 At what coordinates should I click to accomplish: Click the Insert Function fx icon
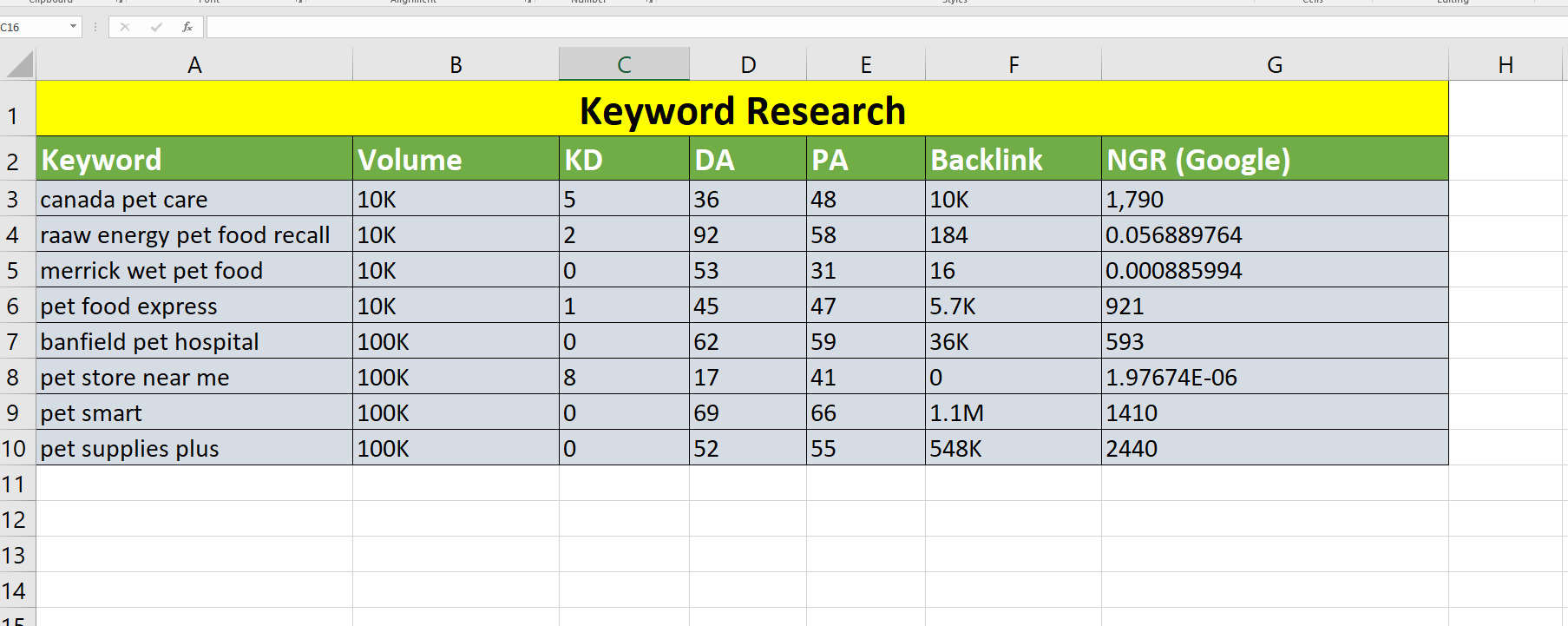(187, 27)
